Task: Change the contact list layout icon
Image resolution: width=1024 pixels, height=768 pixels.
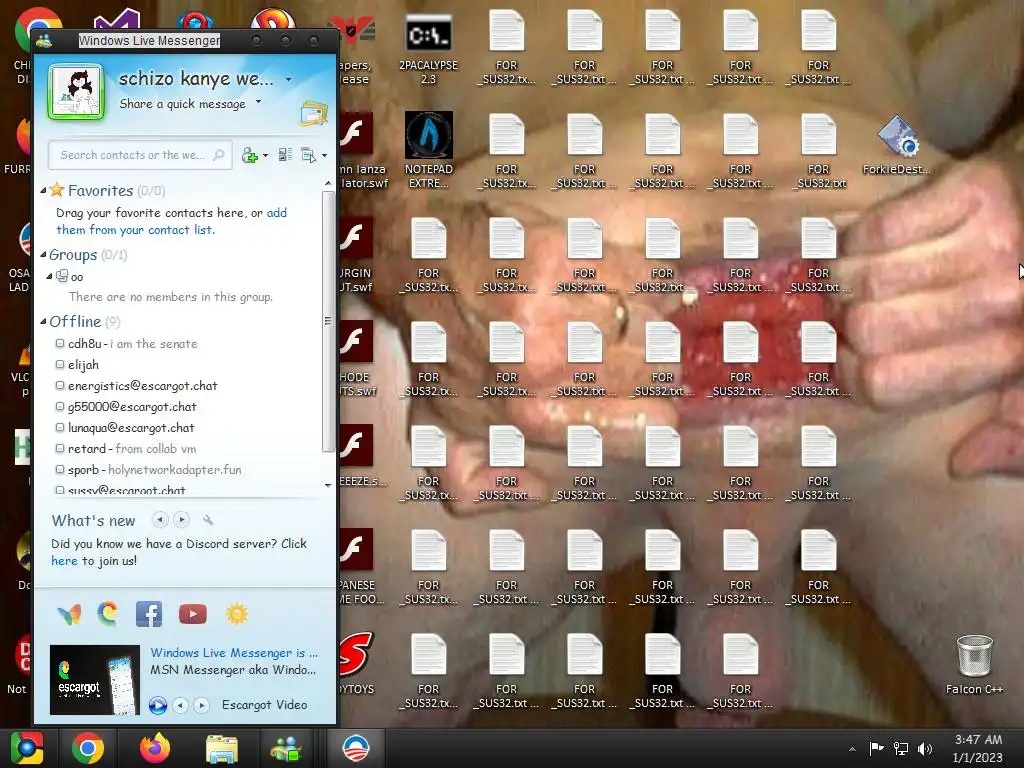Action: pos(285,155)
